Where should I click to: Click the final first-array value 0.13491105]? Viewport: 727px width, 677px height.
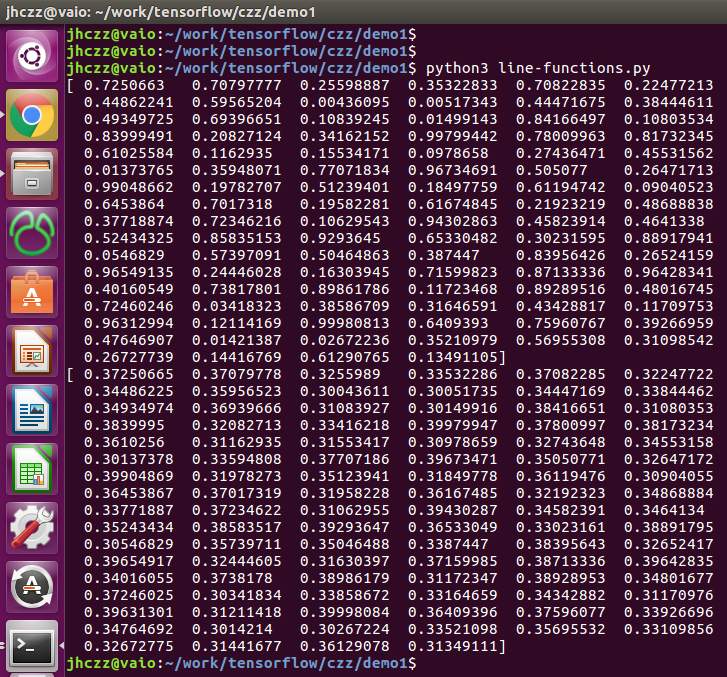point(457,358)
